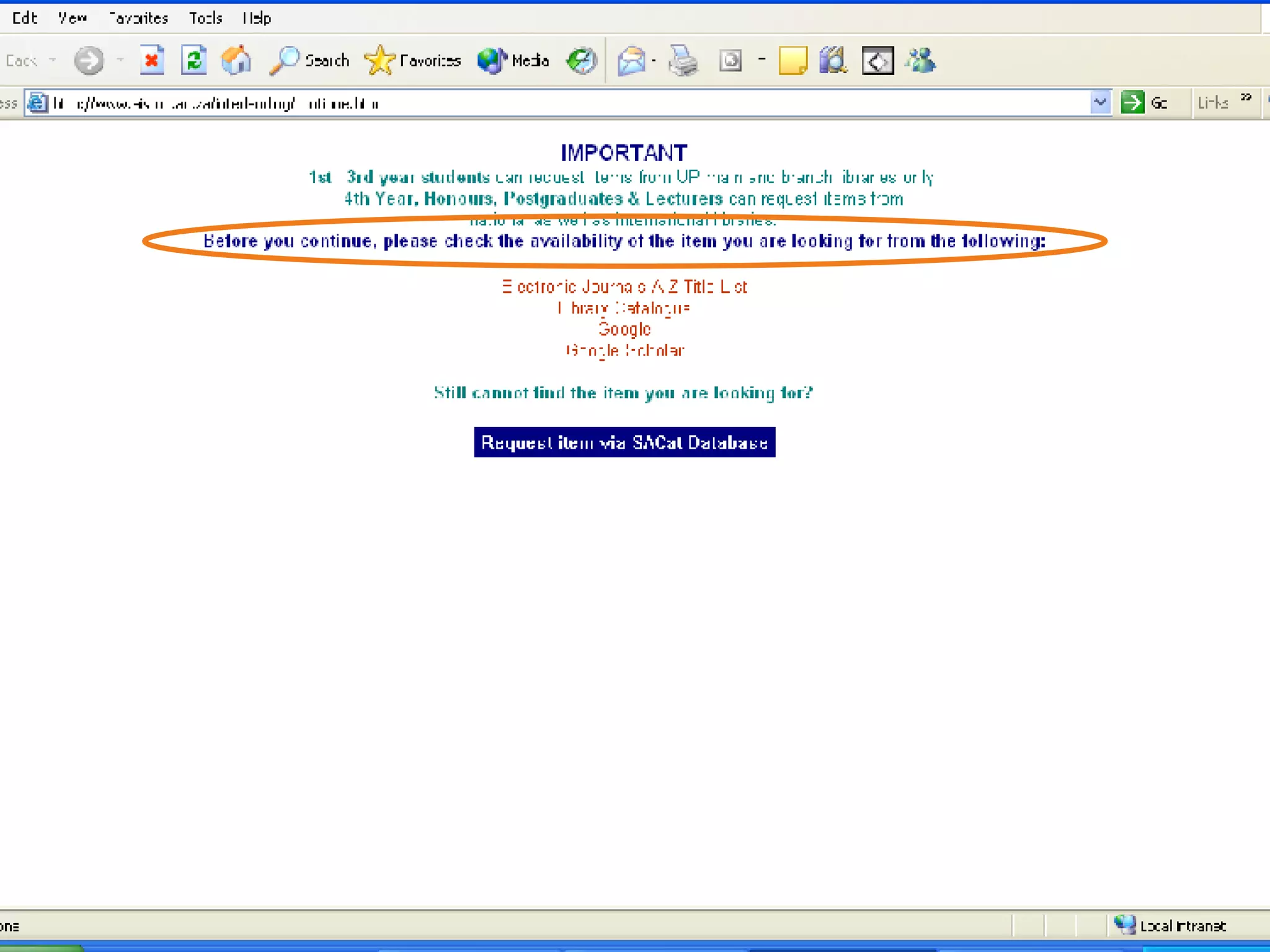Click the Research binoculars icon
Viewport: 1270px width, 952px height.
(x=833, y=61)
